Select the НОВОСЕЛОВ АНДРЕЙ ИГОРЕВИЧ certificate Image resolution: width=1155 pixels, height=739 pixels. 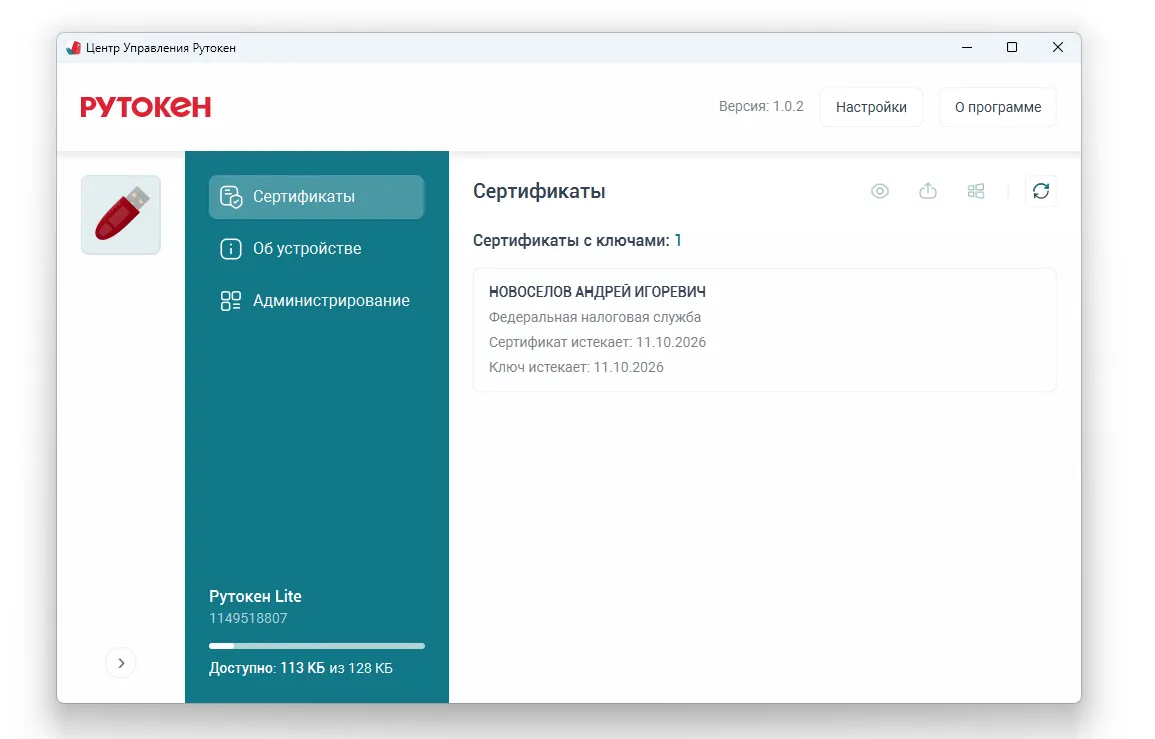pos(765,329)
